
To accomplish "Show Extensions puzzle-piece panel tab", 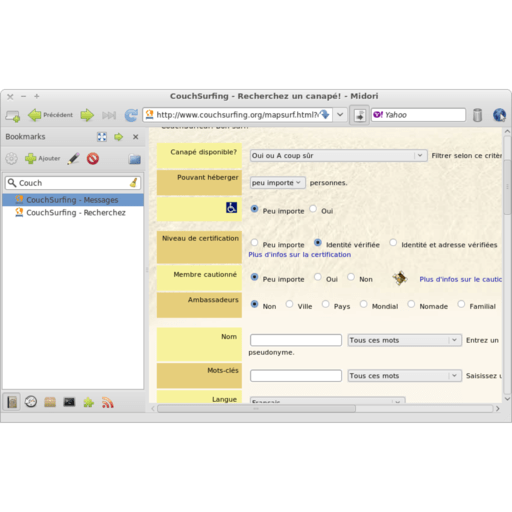I will [88, 402].
